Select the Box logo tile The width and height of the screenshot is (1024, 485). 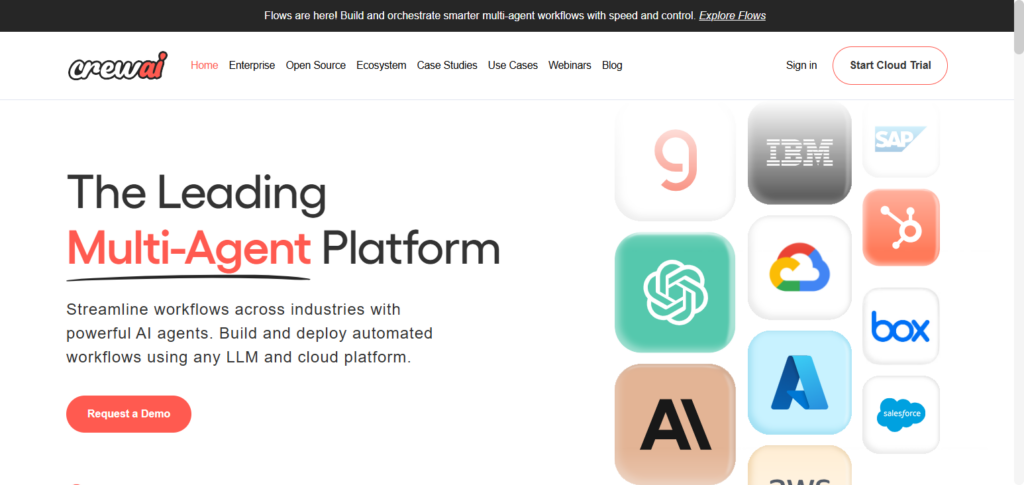[901, 327]
